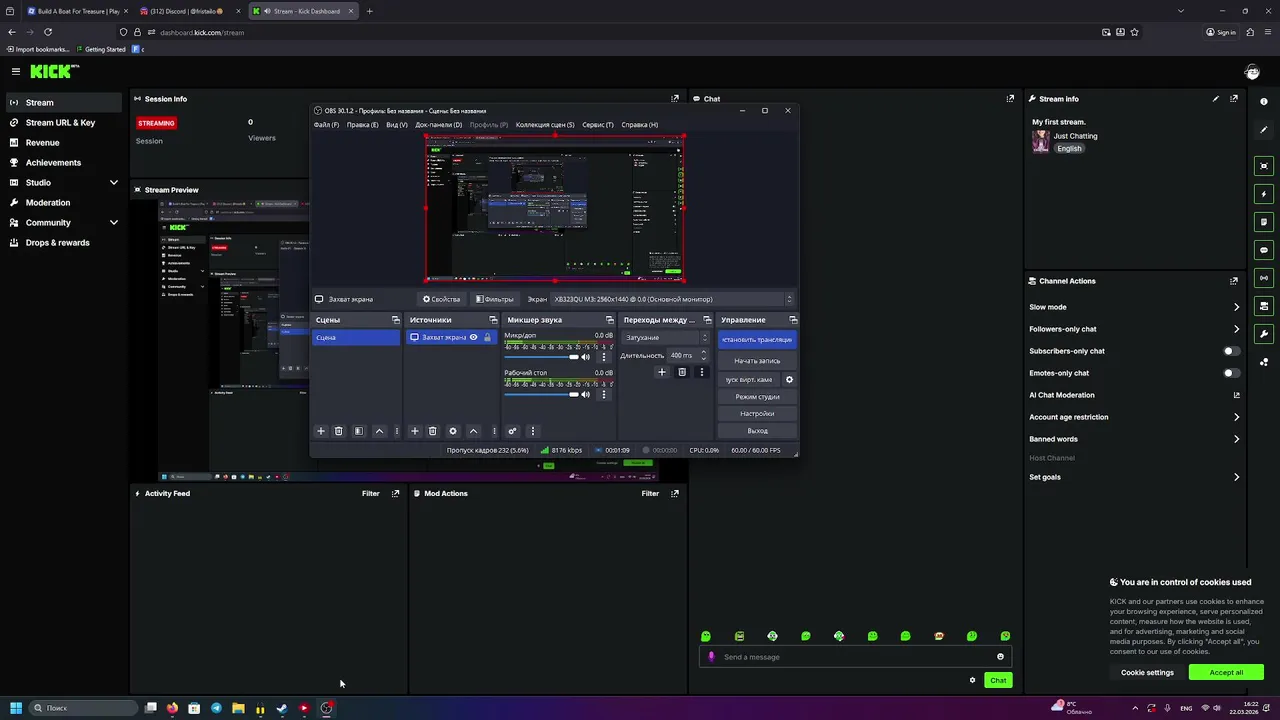Open Cookie settings
Viewport: 1280px width, 720px height.
1147,672
